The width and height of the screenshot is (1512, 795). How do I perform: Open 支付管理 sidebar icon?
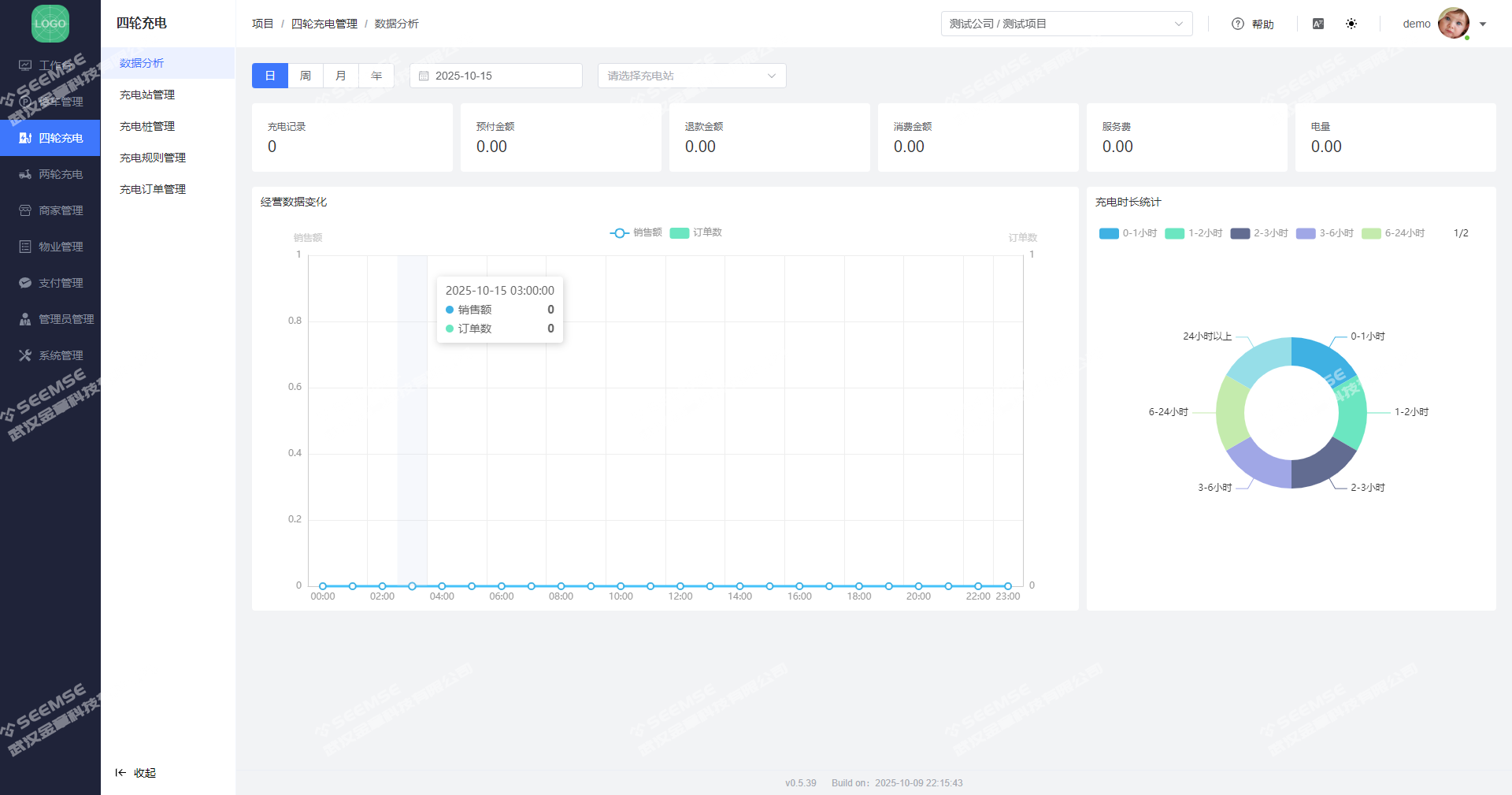[25, 283]
